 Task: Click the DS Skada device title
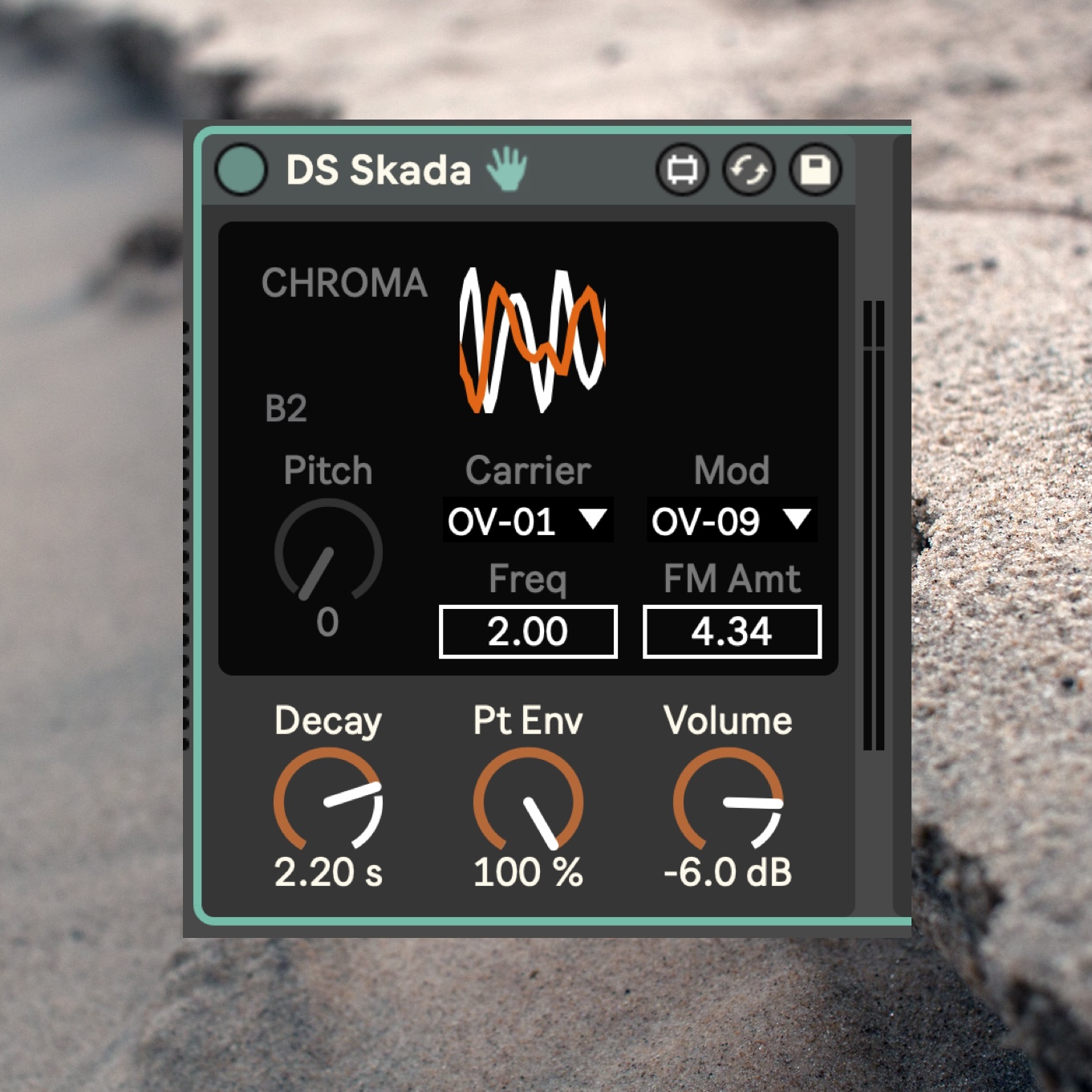click(378, 170)
